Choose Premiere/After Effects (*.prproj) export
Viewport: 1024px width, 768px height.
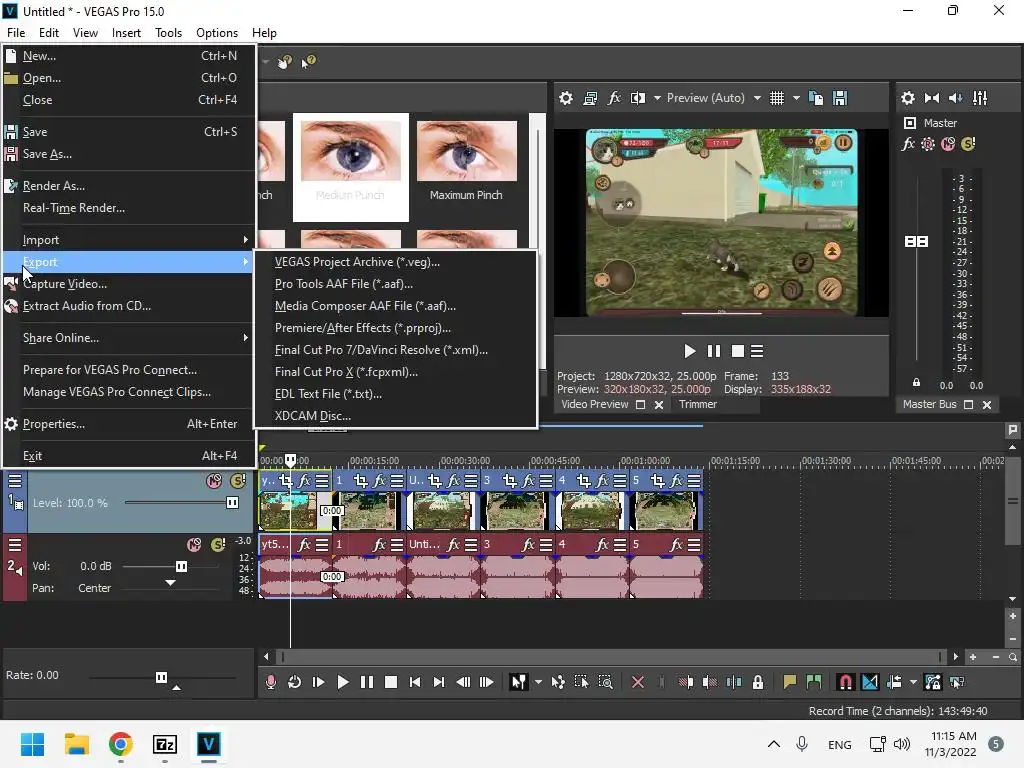tap(395, 328)
